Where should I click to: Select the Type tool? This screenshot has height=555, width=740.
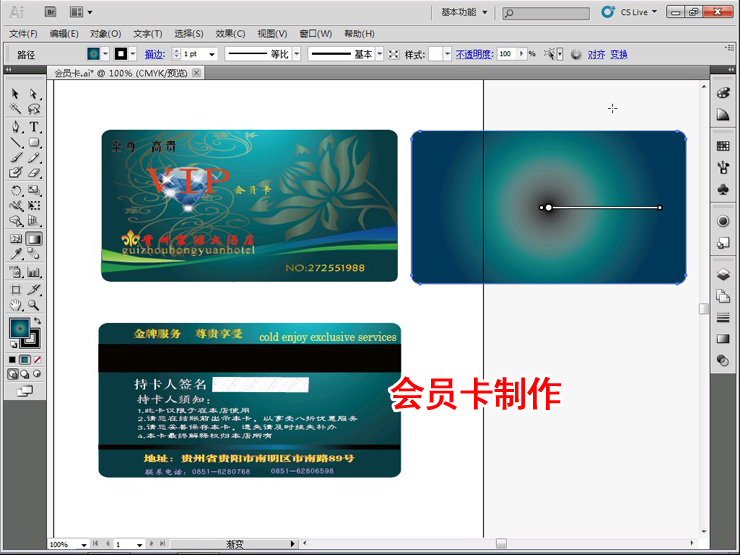pyautogui.click(x=34, y=127)
